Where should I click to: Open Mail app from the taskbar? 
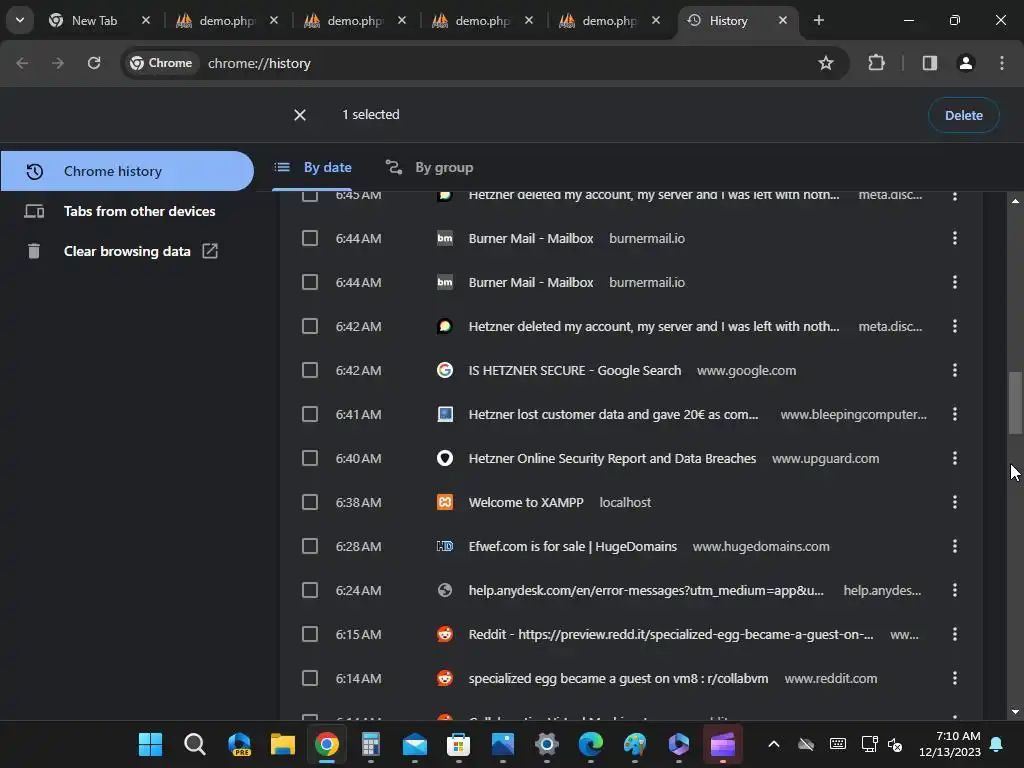(x=415, y=744)
